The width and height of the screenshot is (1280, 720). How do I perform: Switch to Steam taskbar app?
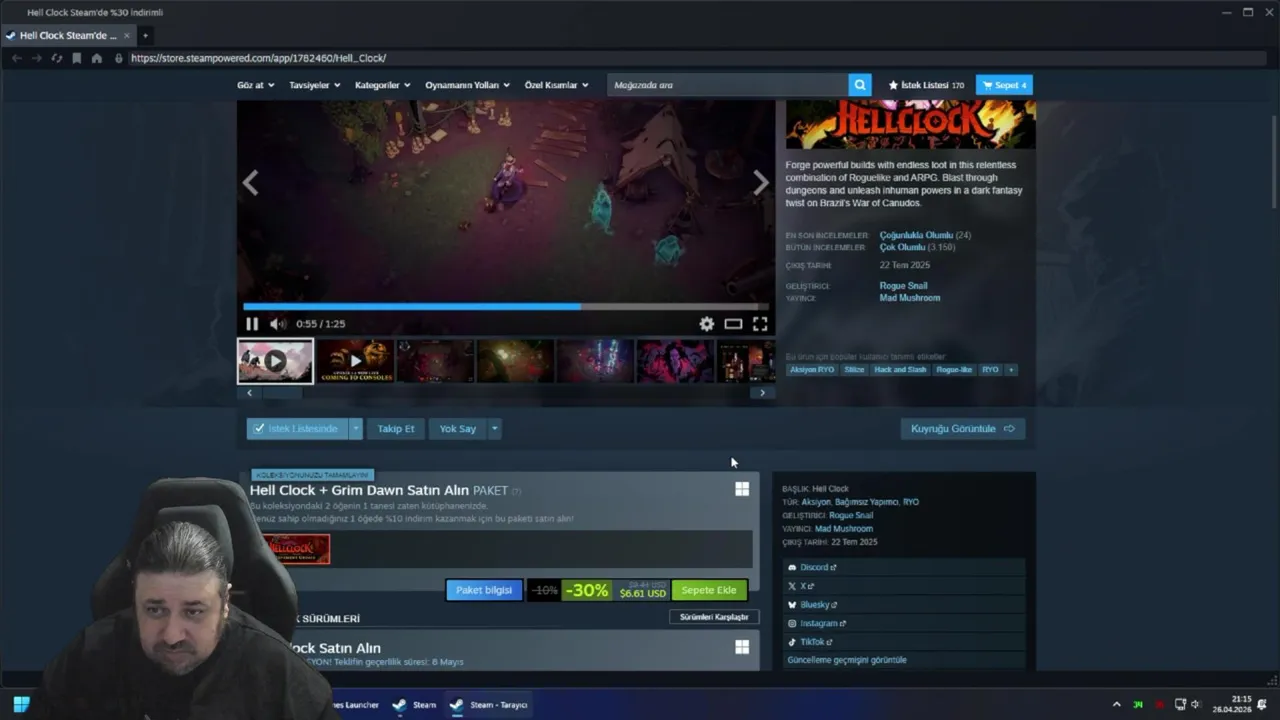pyautogui.click(x=414, y=705)
